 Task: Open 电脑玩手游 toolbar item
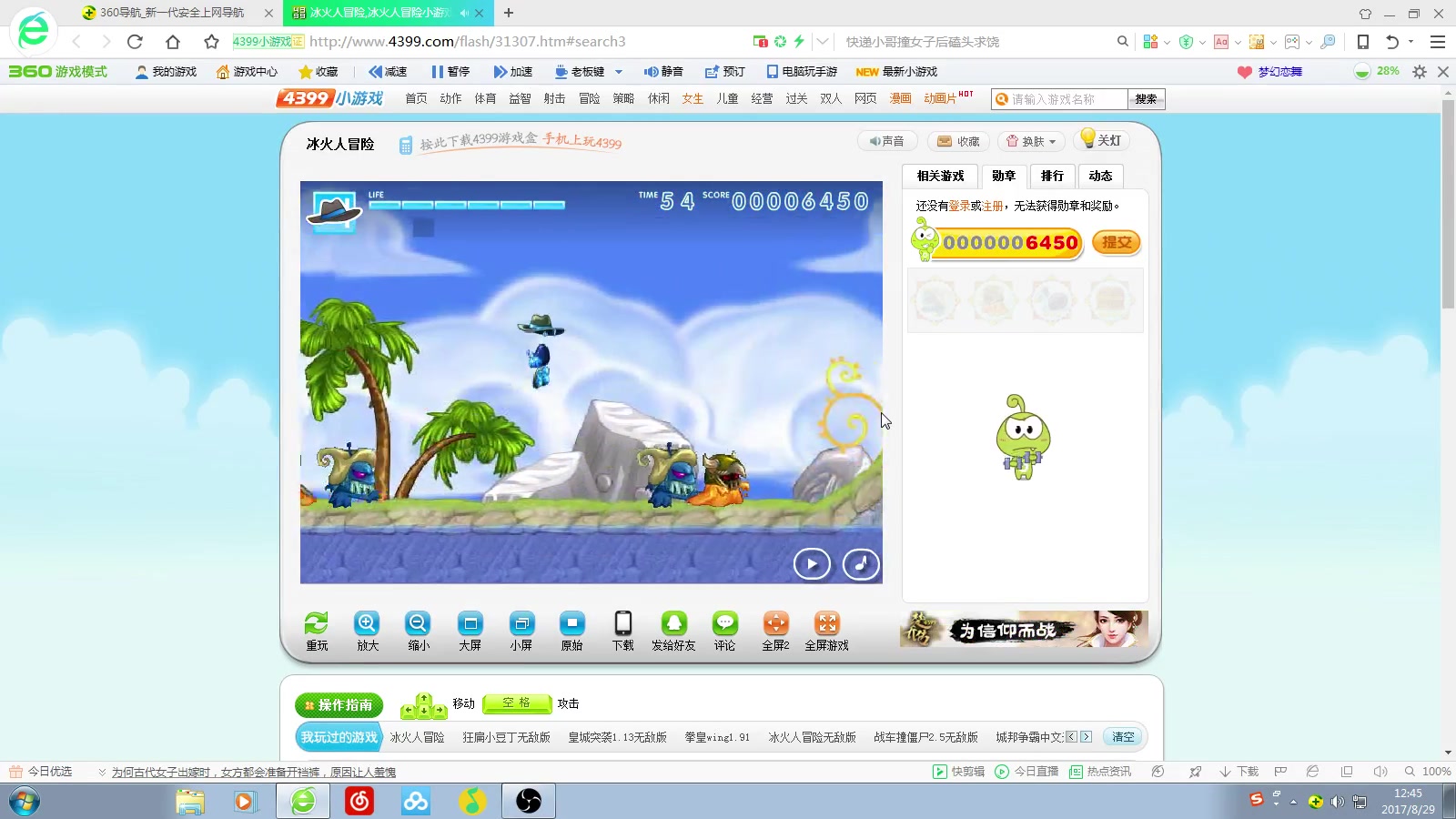coord(802,72)
